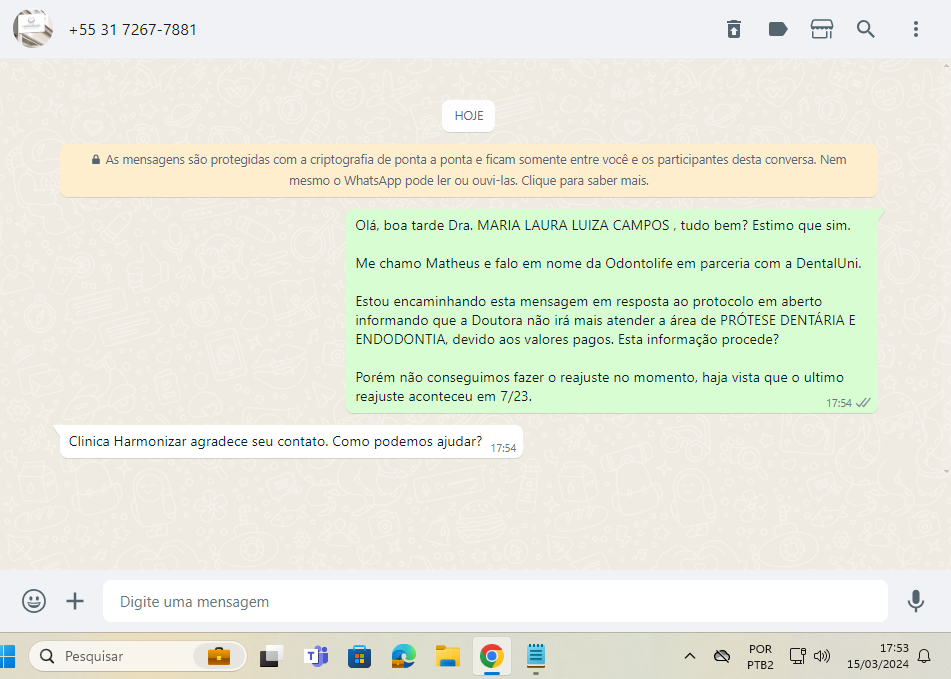The image size is (951, 679).
Task: Open Microsoft Teams from the taskbar
Action: [x=316, y=656]
